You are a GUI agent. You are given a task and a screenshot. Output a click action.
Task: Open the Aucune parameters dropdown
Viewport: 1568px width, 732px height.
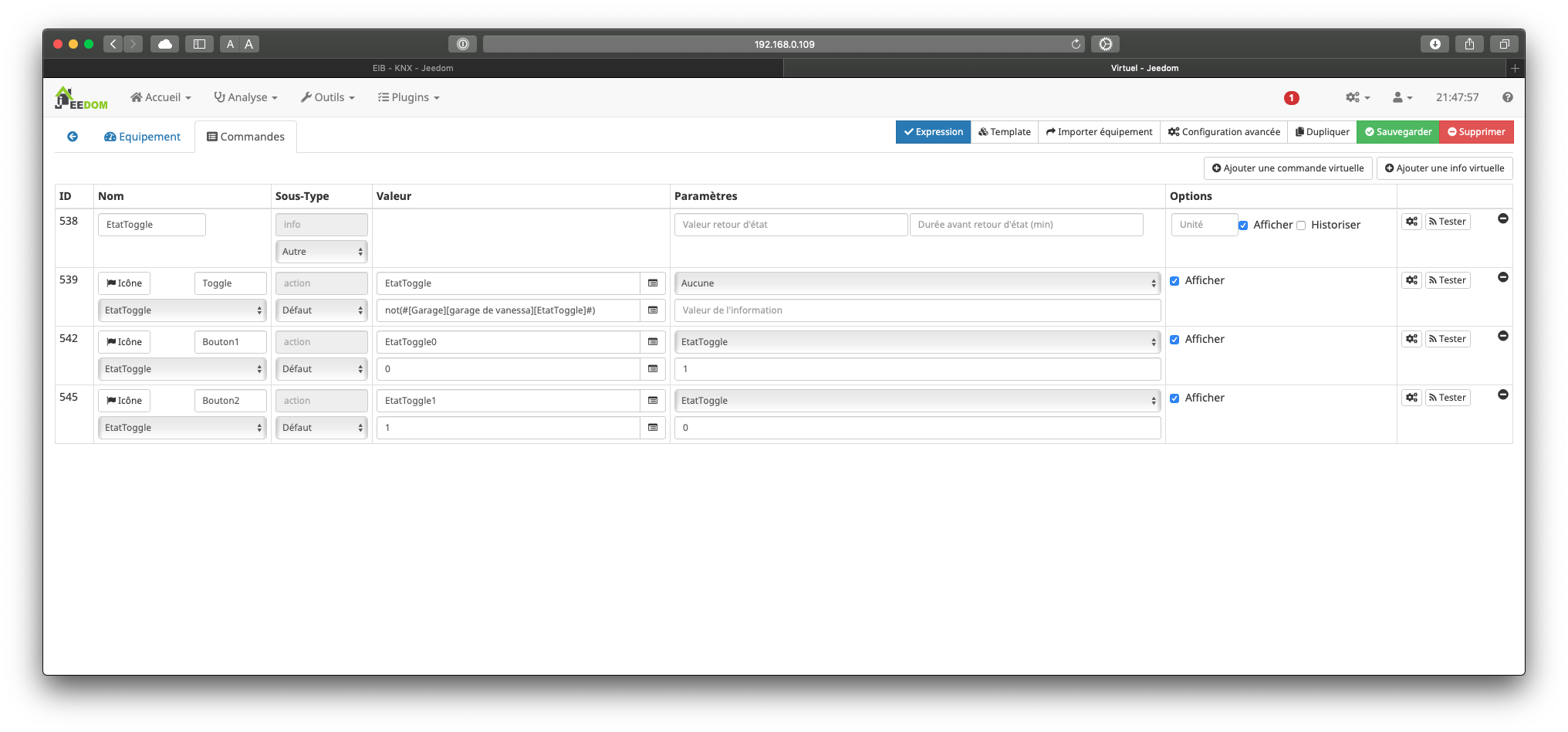pyautogui.click(x=917, y=283)
